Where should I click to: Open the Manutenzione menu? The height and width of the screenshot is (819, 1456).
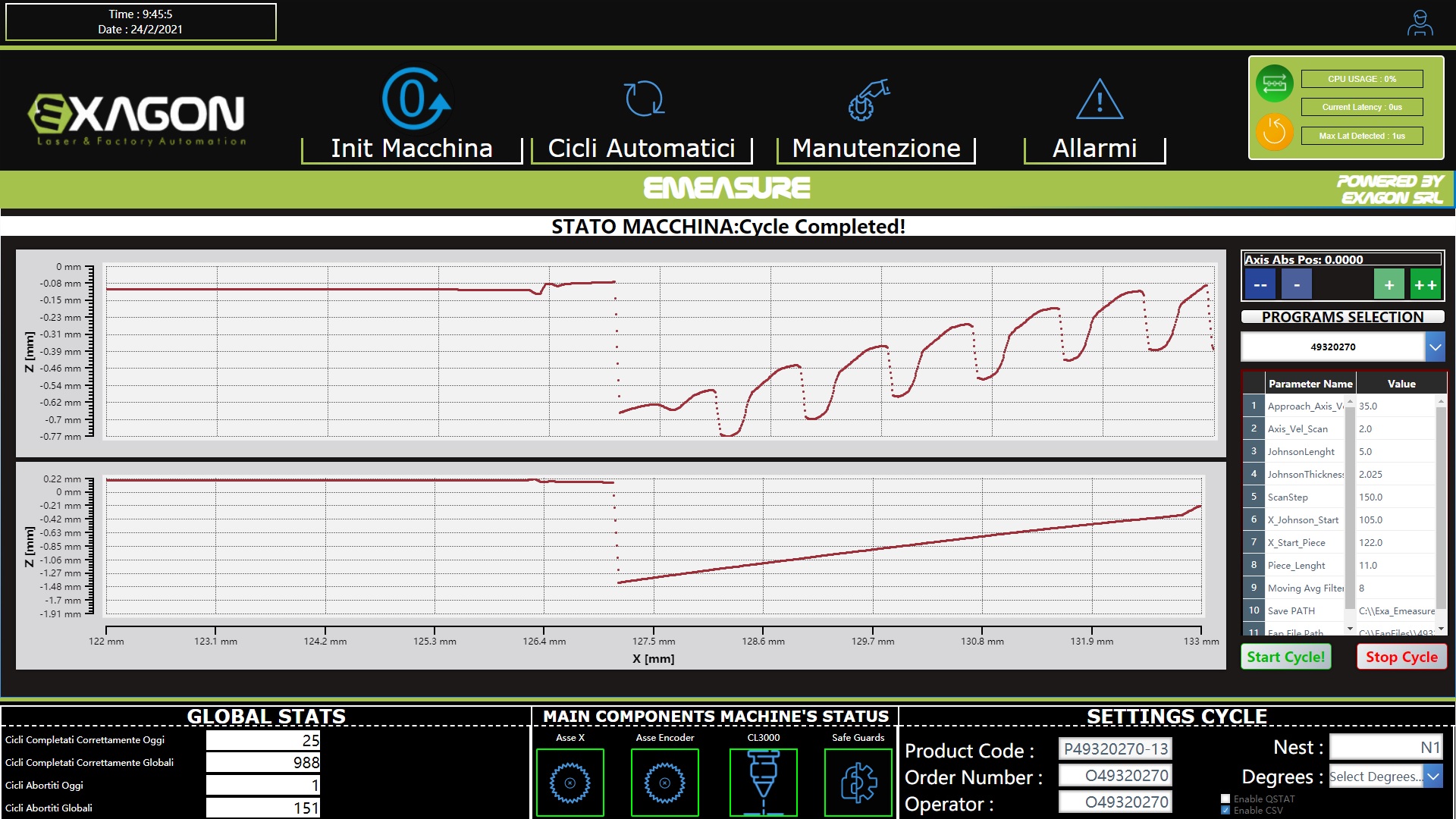tap(876, 149)
